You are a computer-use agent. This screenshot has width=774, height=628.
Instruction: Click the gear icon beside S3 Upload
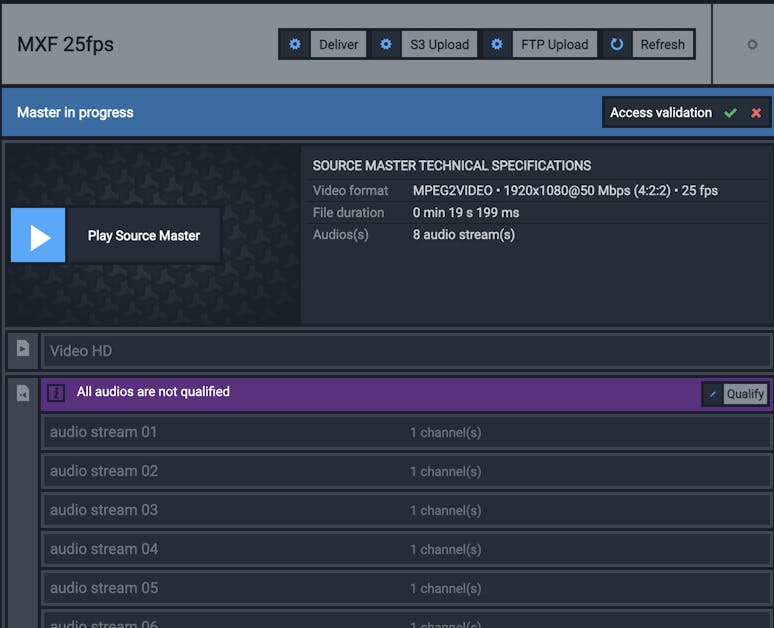[x=386, y=44]
